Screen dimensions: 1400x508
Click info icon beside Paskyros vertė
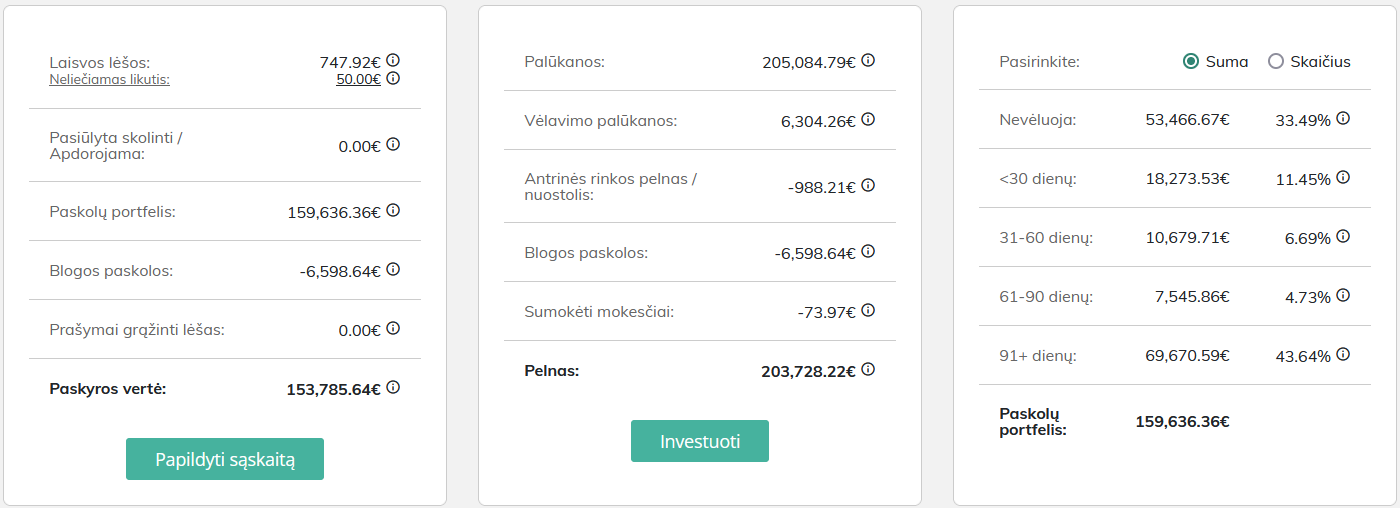393,387
